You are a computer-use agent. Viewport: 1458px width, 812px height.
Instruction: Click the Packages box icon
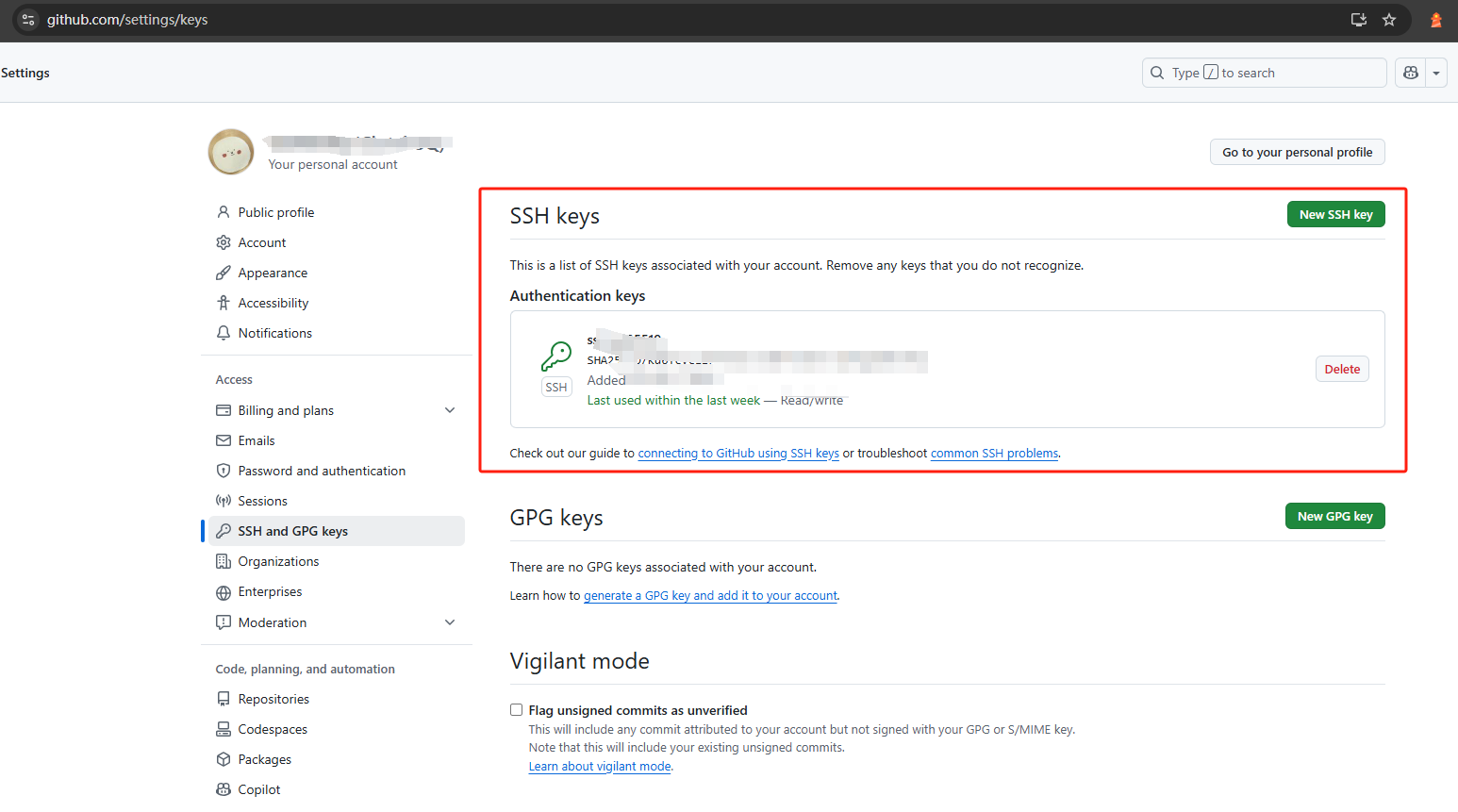coord(224,759)
